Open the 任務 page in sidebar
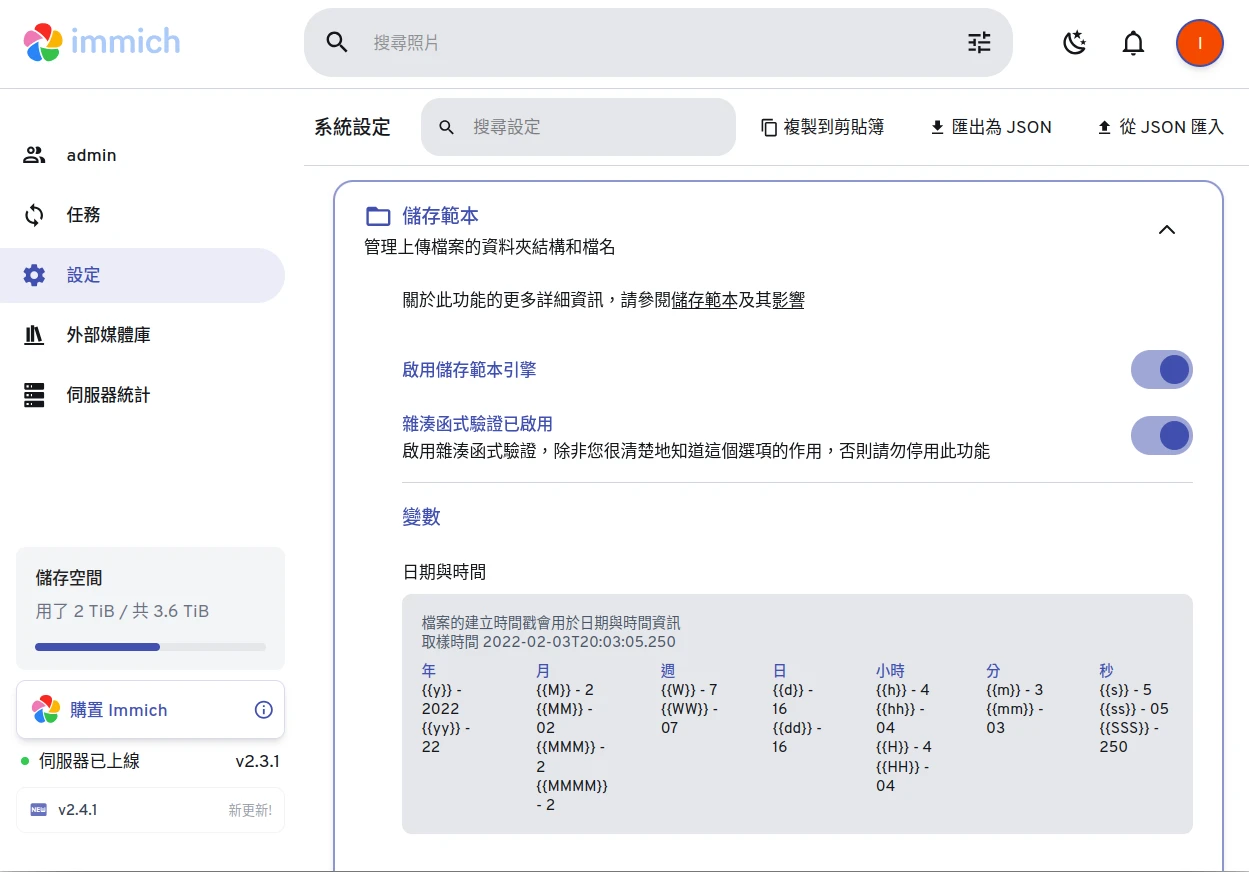The width and height of the screenshot is (1249, 872). pos(84,215)
